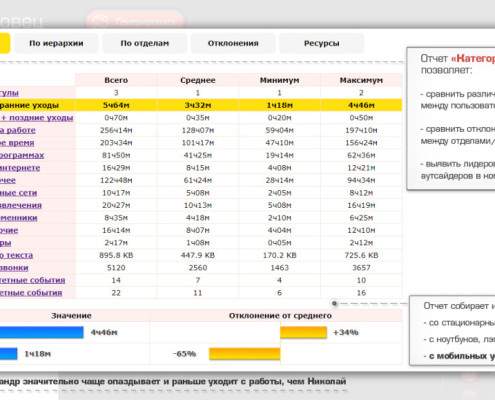
Task: Open the «ое время» row link
Action: [x=17, y=143]
